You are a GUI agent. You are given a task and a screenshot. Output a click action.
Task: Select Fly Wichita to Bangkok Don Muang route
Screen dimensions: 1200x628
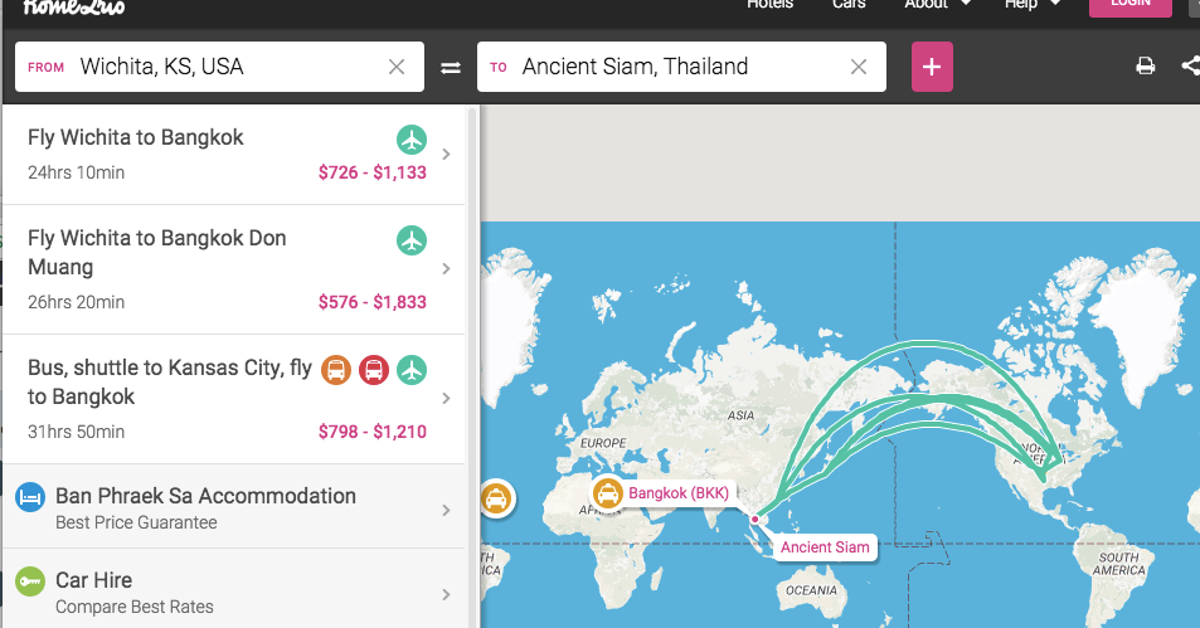[234, 269]
